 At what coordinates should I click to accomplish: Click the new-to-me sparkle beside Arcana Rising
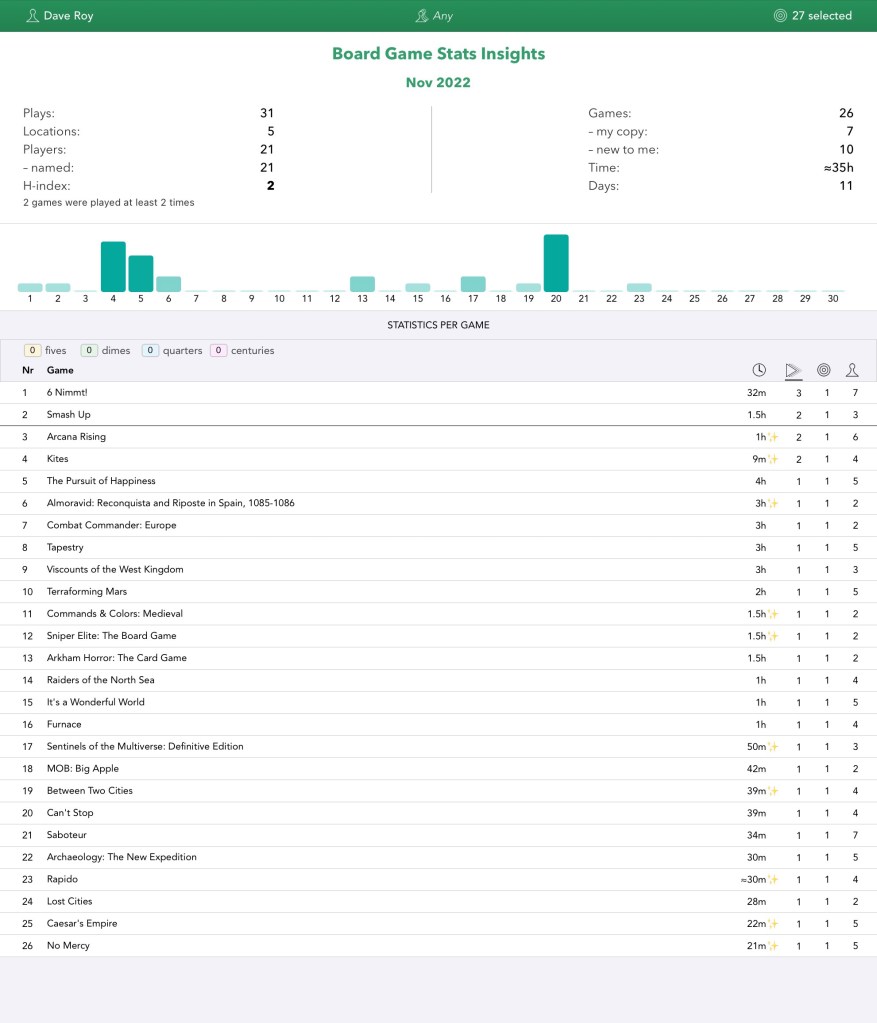coord(772,437)
